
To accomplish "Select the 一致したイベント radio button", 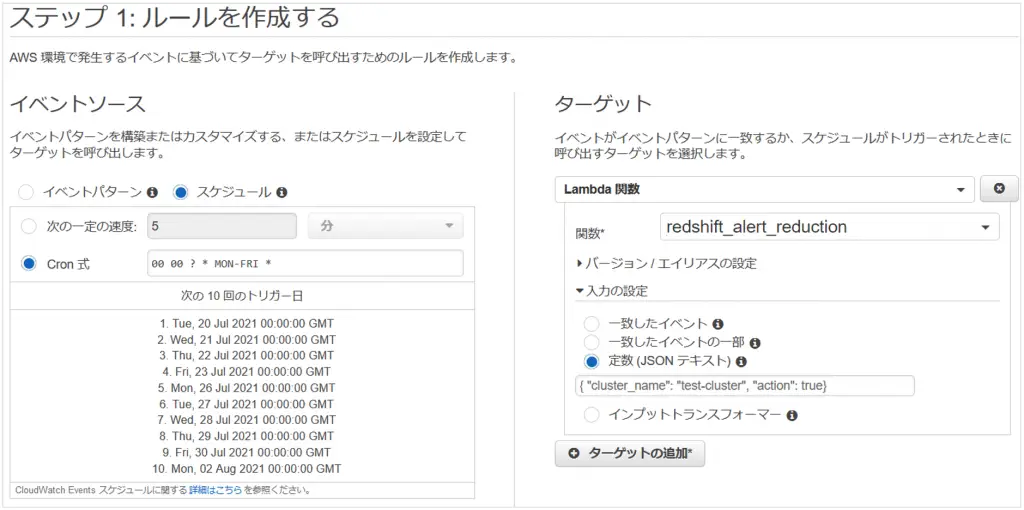I will coord(591,324).
